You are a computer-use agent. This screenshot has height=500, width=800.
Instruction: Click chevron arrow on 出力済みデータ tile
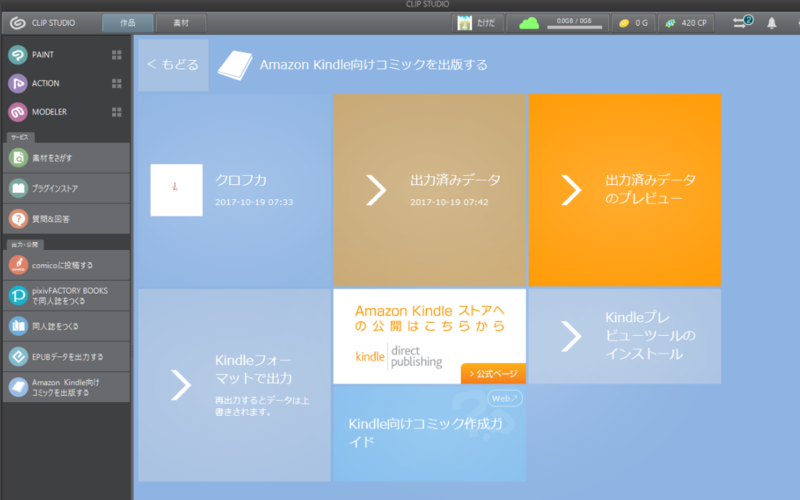coord(376,190)
